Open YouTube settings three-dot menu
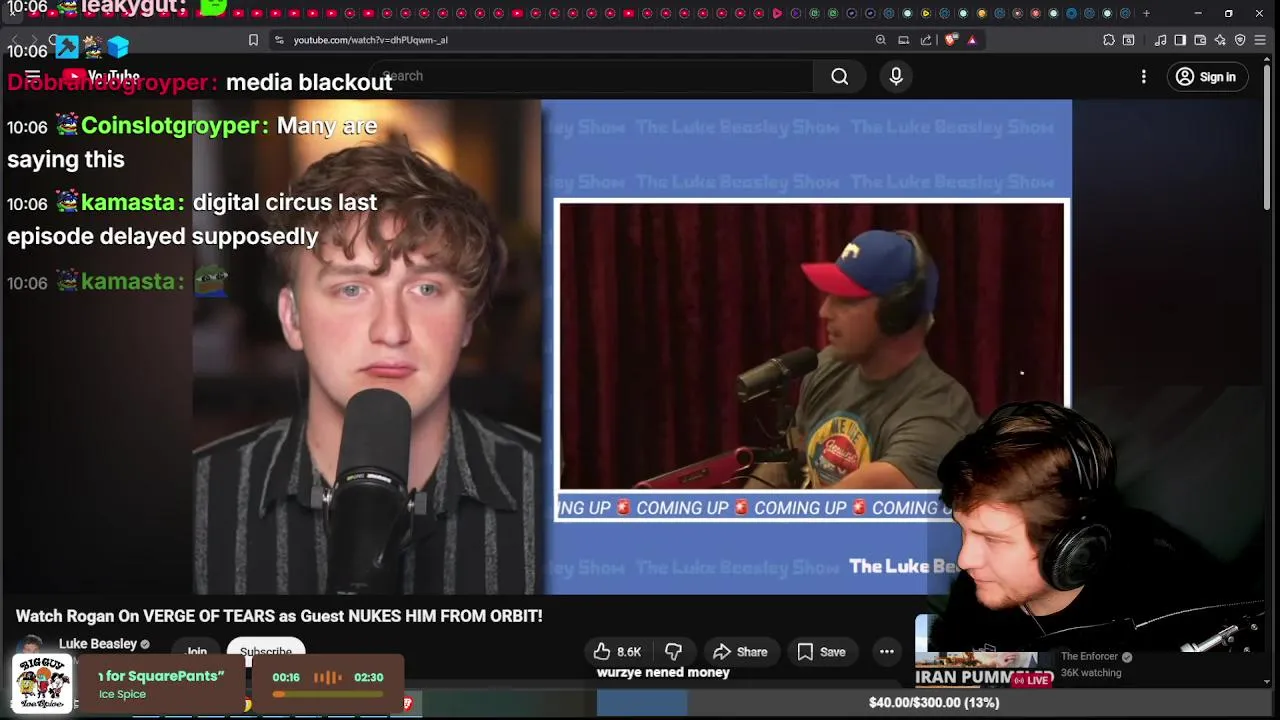Viewport: 1280px width, 720px height. [x=1144, y=77]
